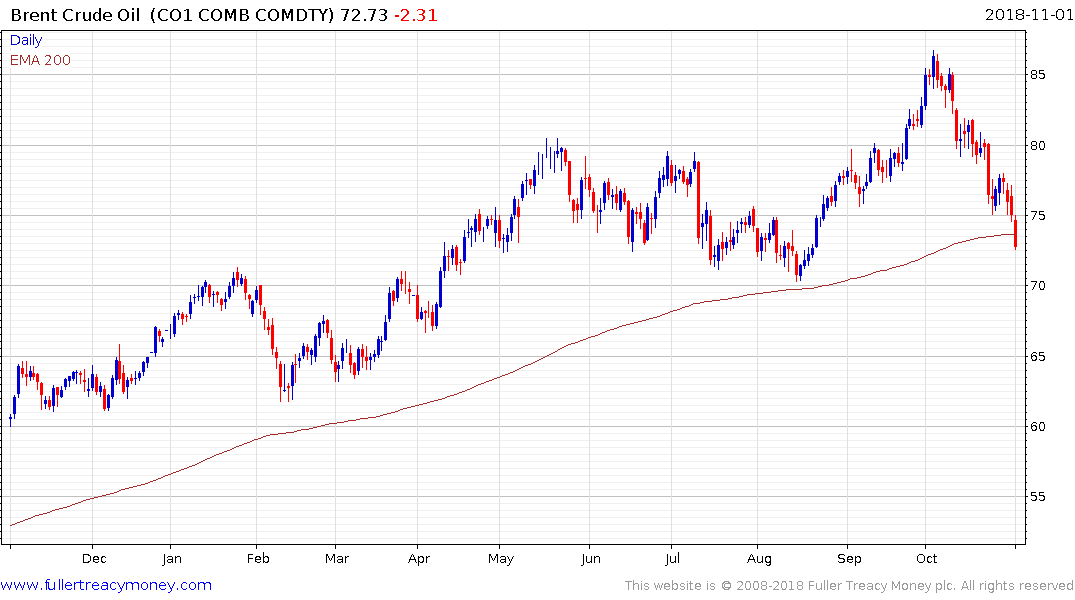Click the last price value 72.73
The image size is (1075, 600).
pyautogui.click(x=364, y=15)
